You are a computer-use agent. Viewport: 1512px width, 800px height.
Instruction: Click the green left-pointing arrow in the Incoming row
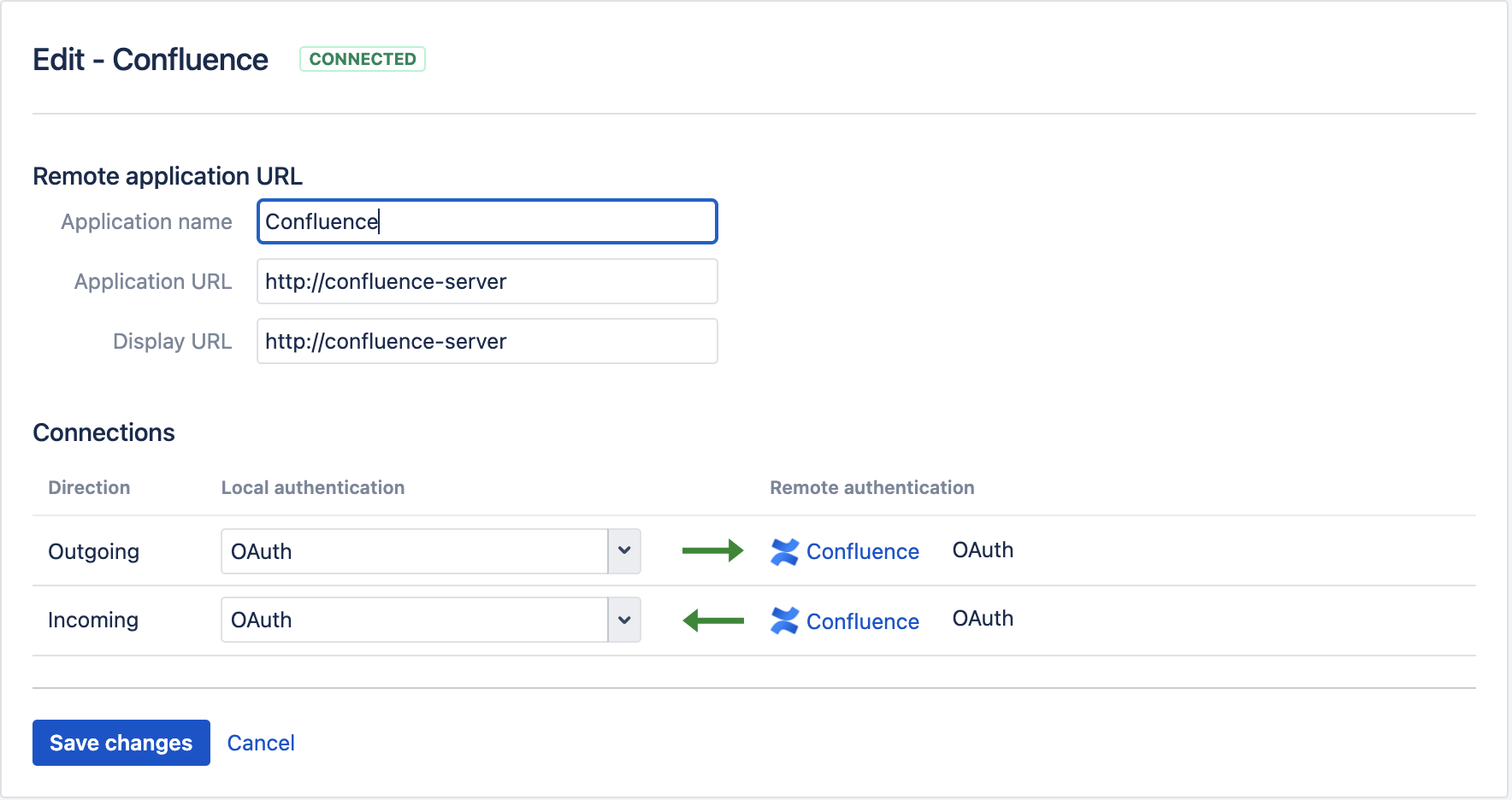coord(712,621)
